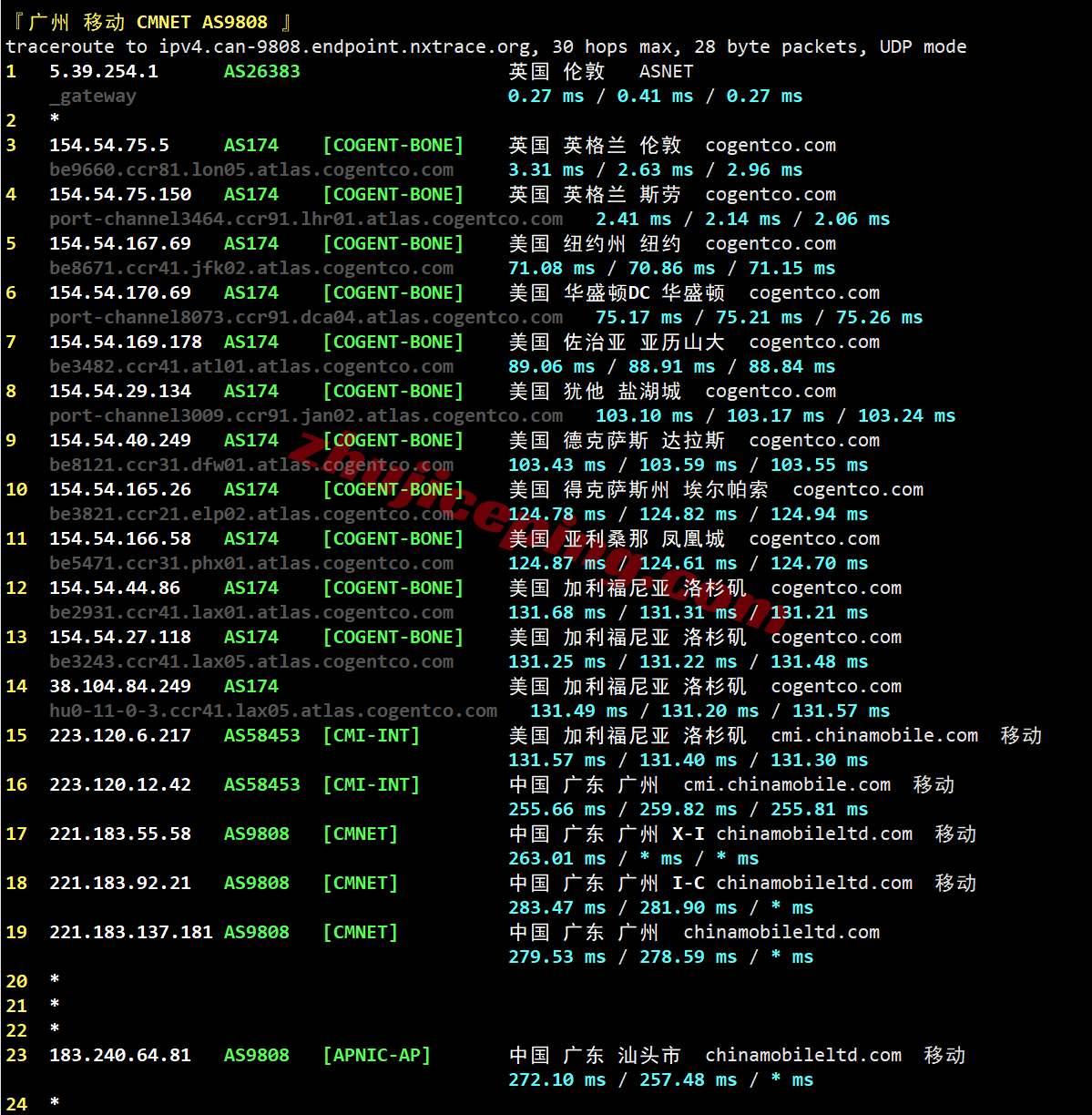1092x1115 pixels.
Task: Select IP 154.54.165.26 on hop 10
Action: point(120,489)
